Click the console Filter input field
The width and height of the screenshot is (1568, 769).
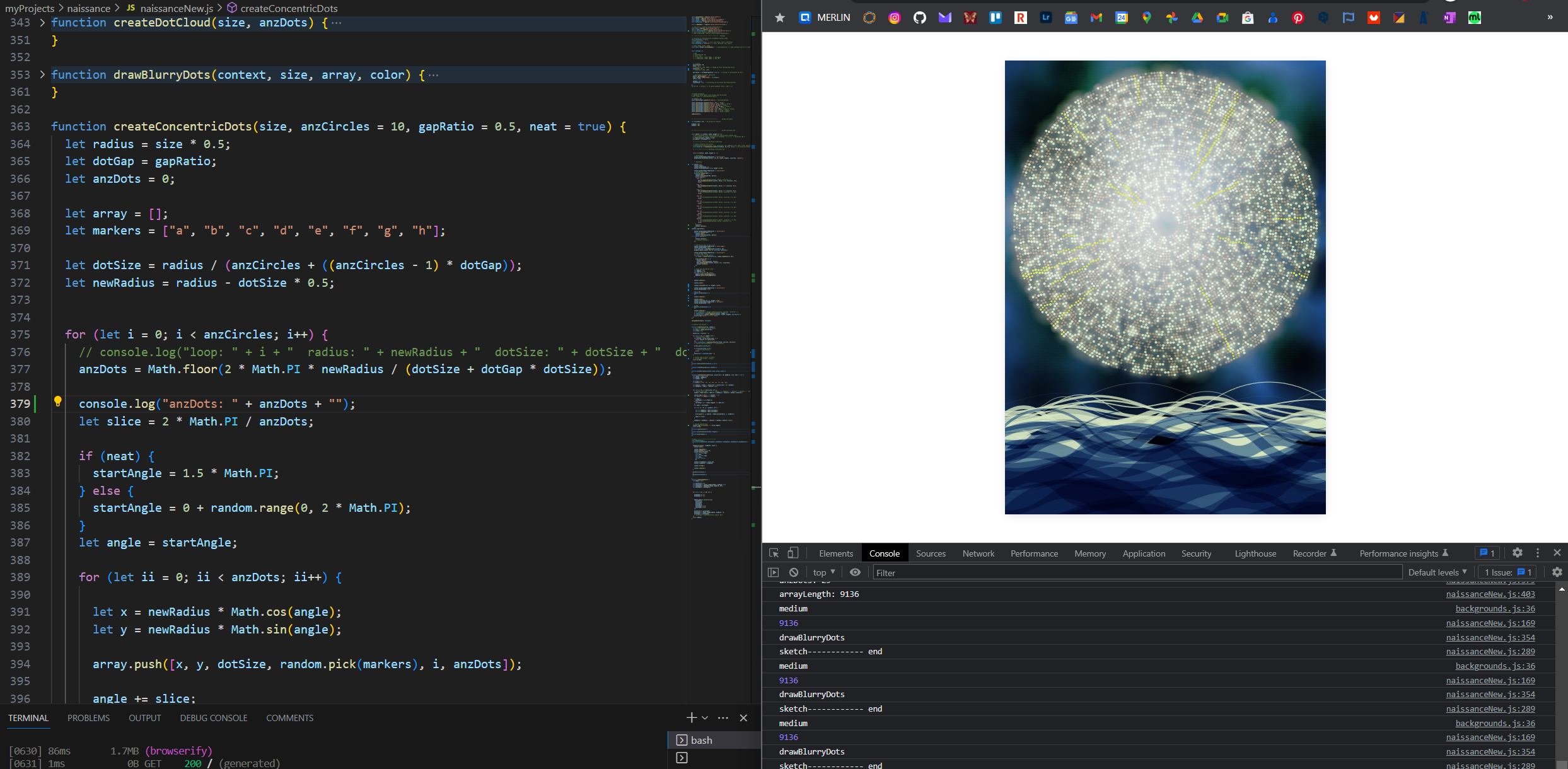click(1135, 572)
